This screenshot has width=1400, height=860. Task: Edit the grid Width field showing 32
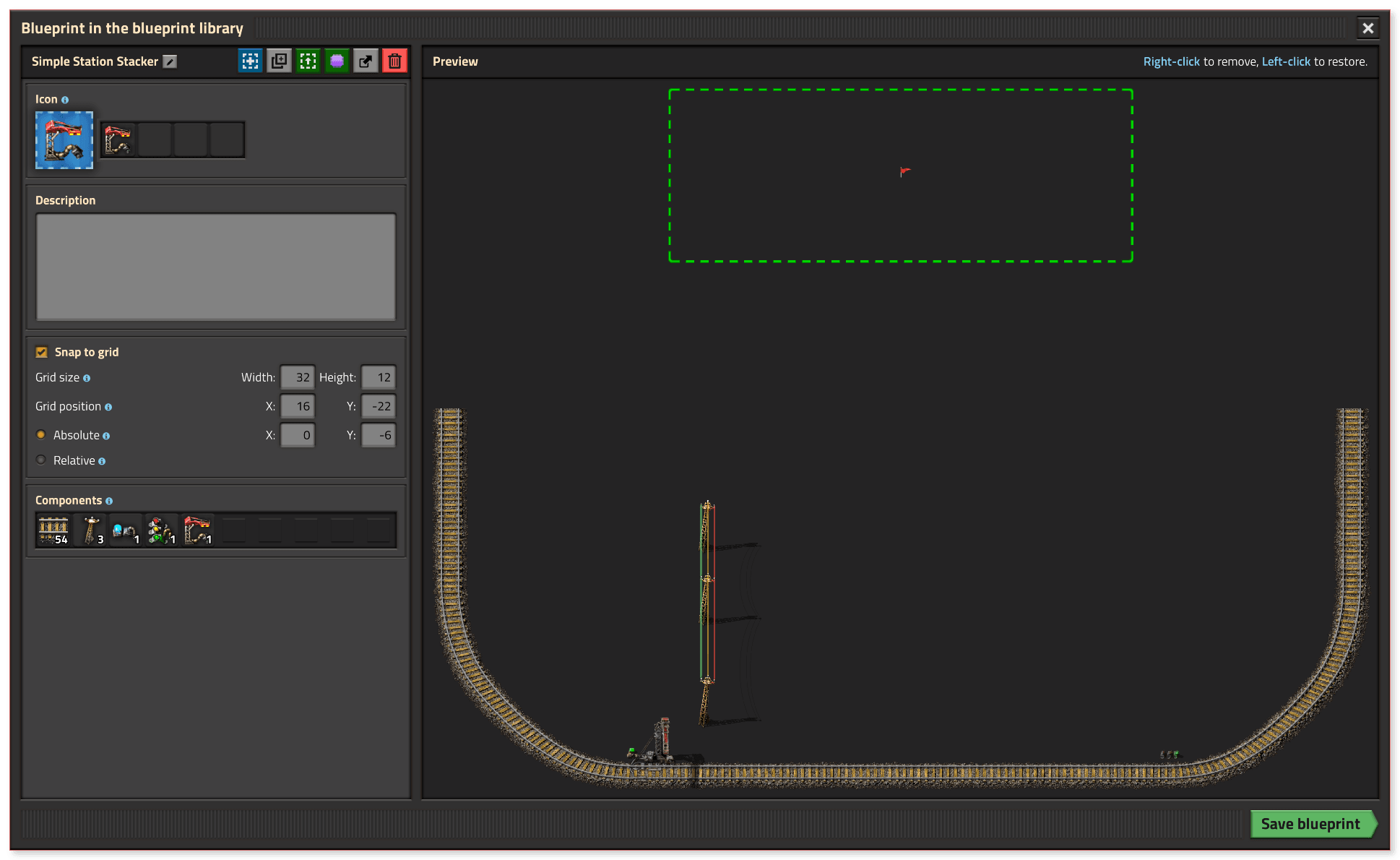[298, 377]
